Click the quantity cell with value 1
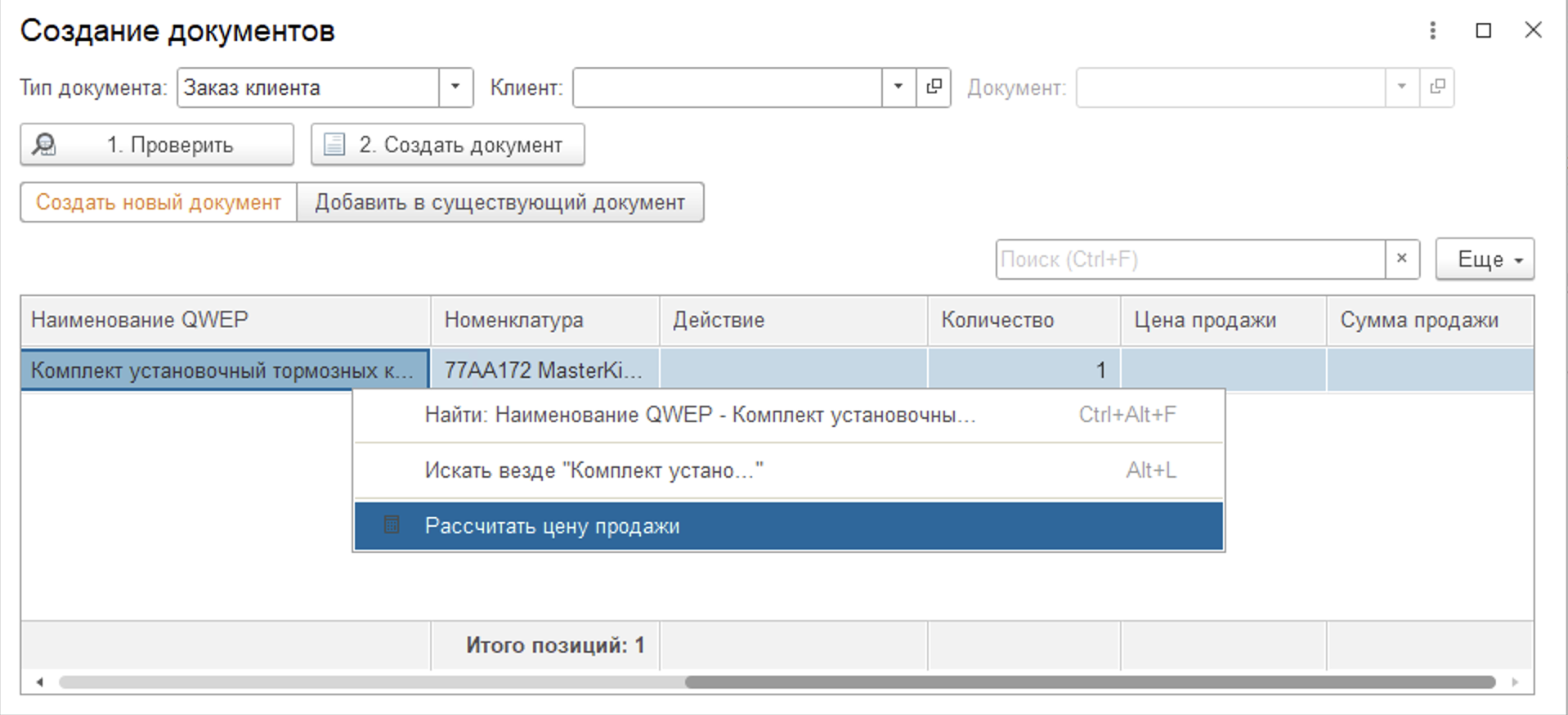Viewport: 1568px width, 715px height. [x=1024, y=370]
